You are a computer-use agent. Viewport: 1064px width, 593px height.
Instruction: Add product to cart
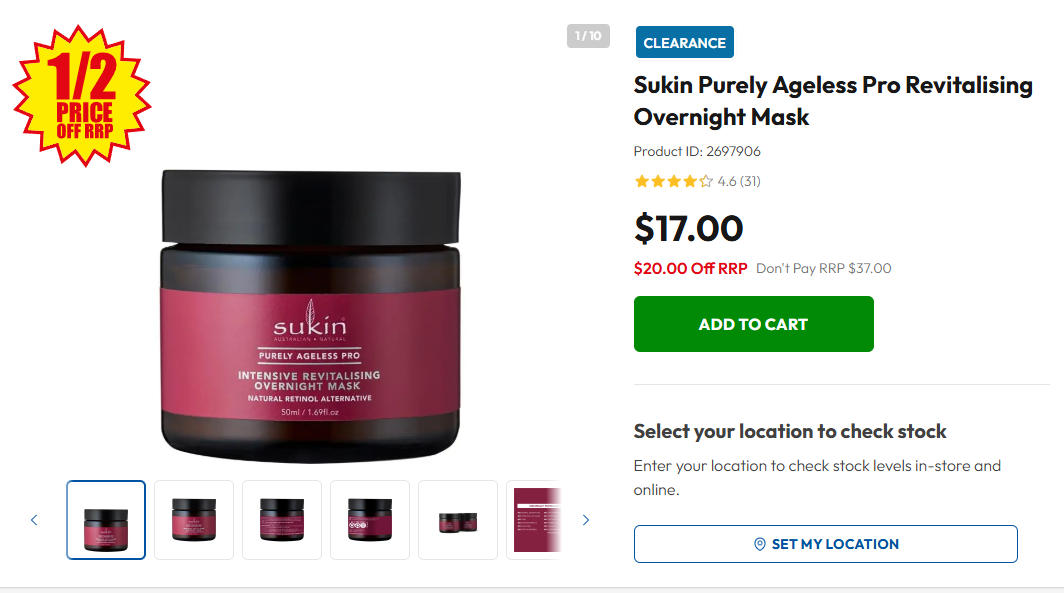(x=753, y=324)
